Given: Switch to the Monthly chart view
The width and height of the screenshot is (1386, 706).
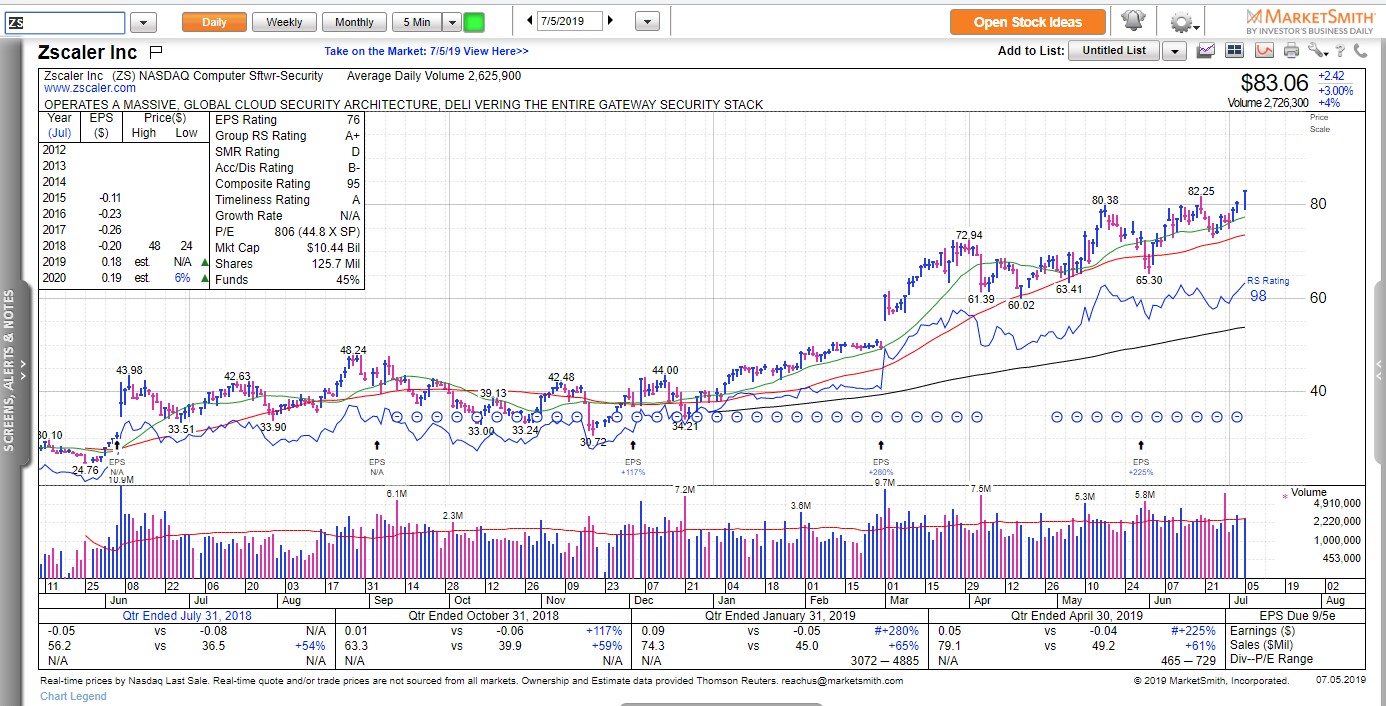Looking at the screenshot, I should [x=354, y=22].
